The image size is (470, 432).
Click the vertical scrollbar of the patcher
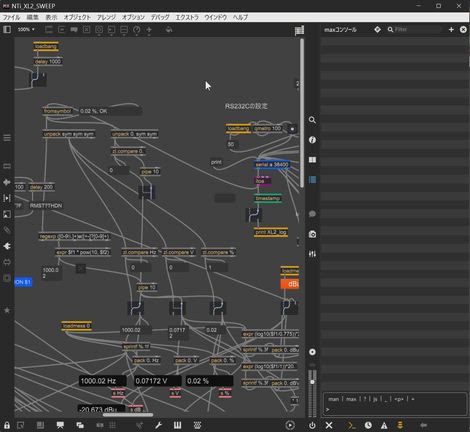point(302,113)
